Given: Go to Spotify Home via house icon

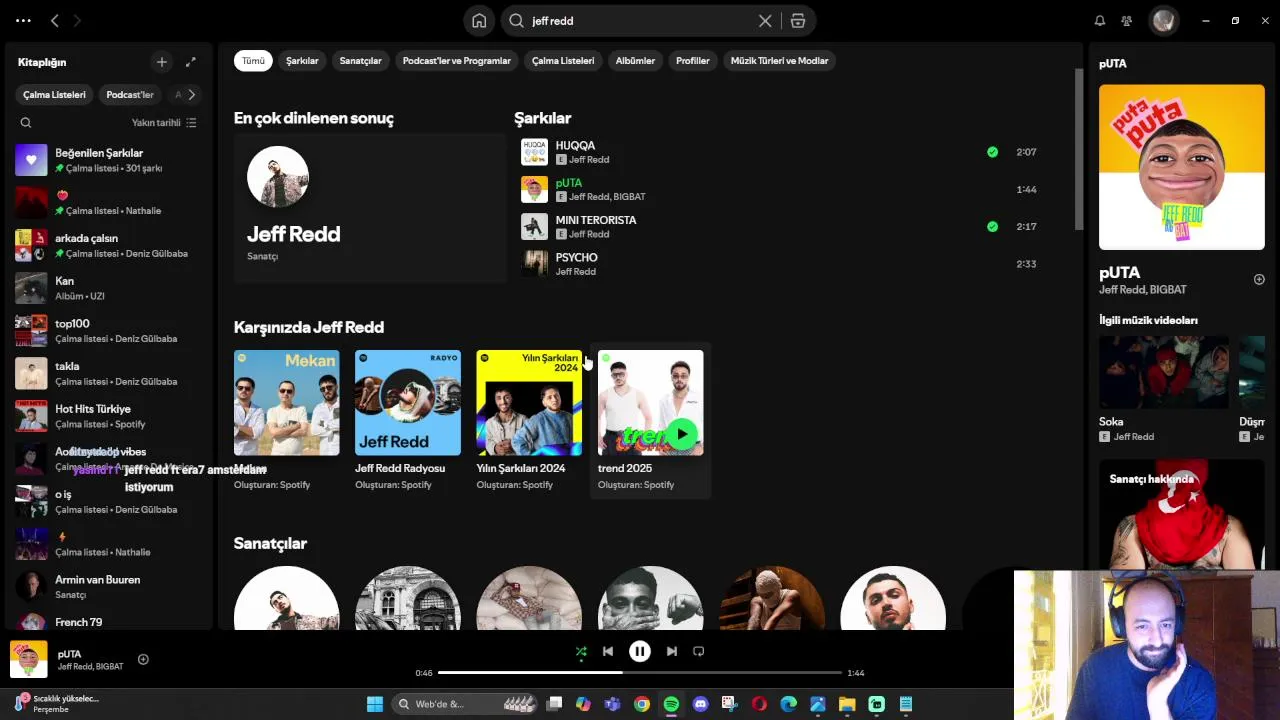Looking at the screenshot, I should [x=479, y=20].
